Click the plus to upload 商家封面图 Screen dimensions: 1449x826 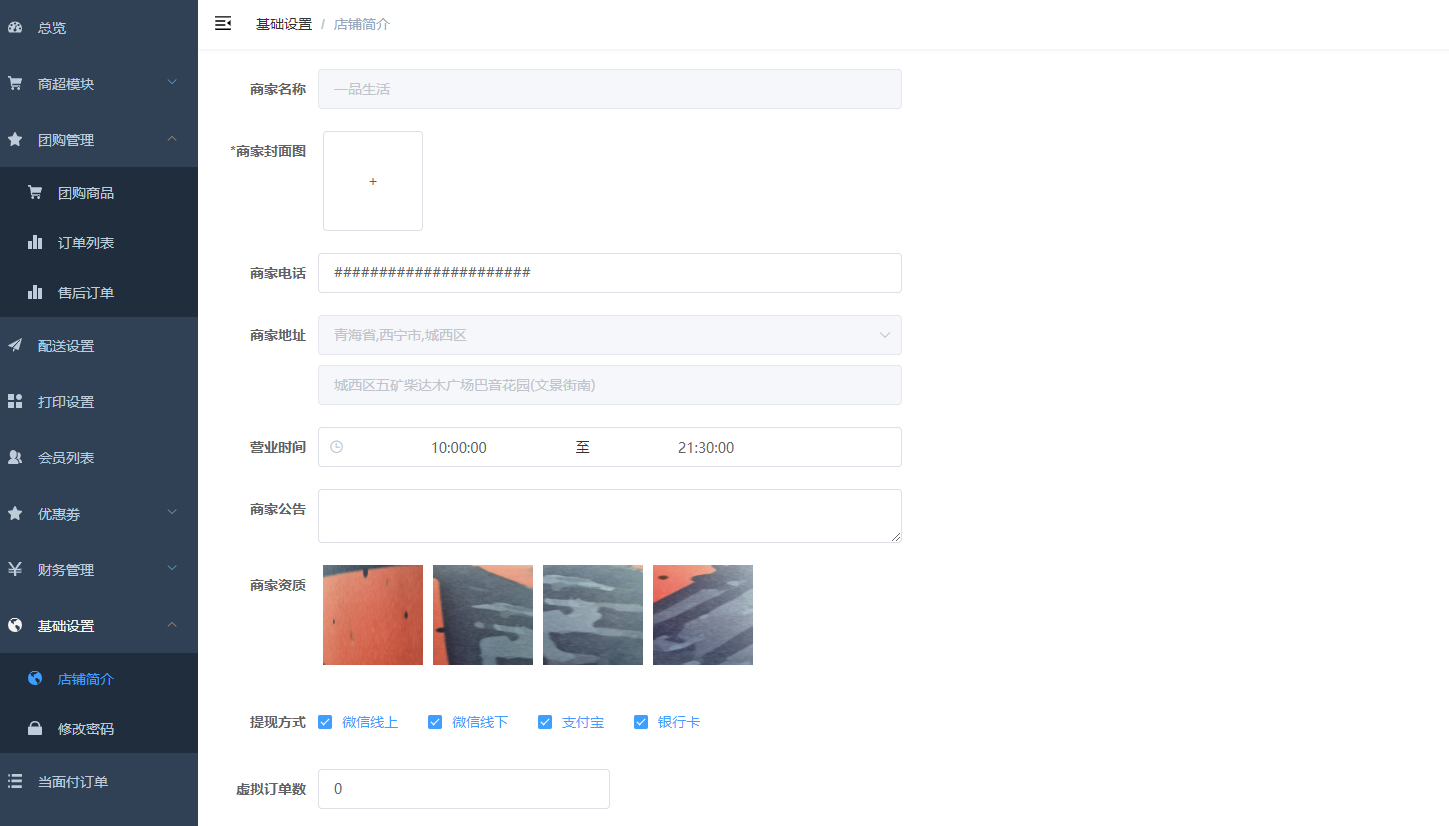pos(373,181)
